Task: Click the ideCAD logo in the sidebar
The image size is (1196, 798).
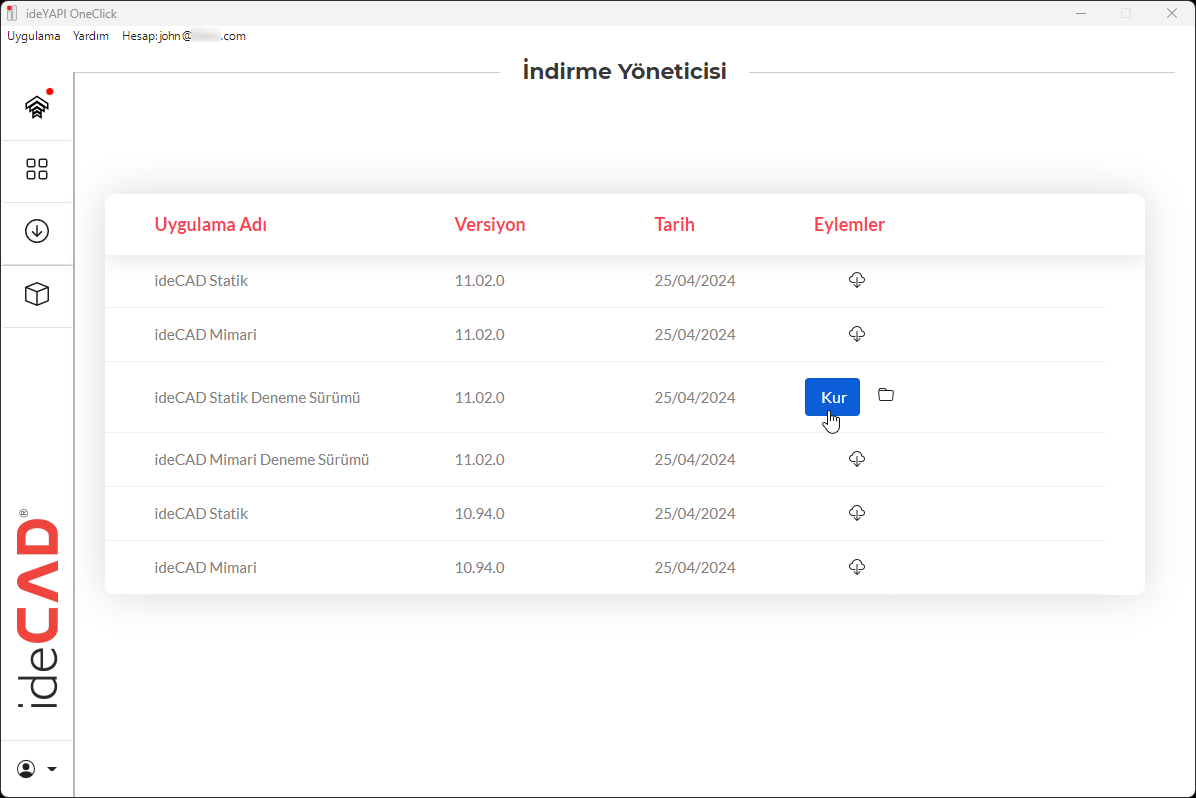Action: point(38,612)
